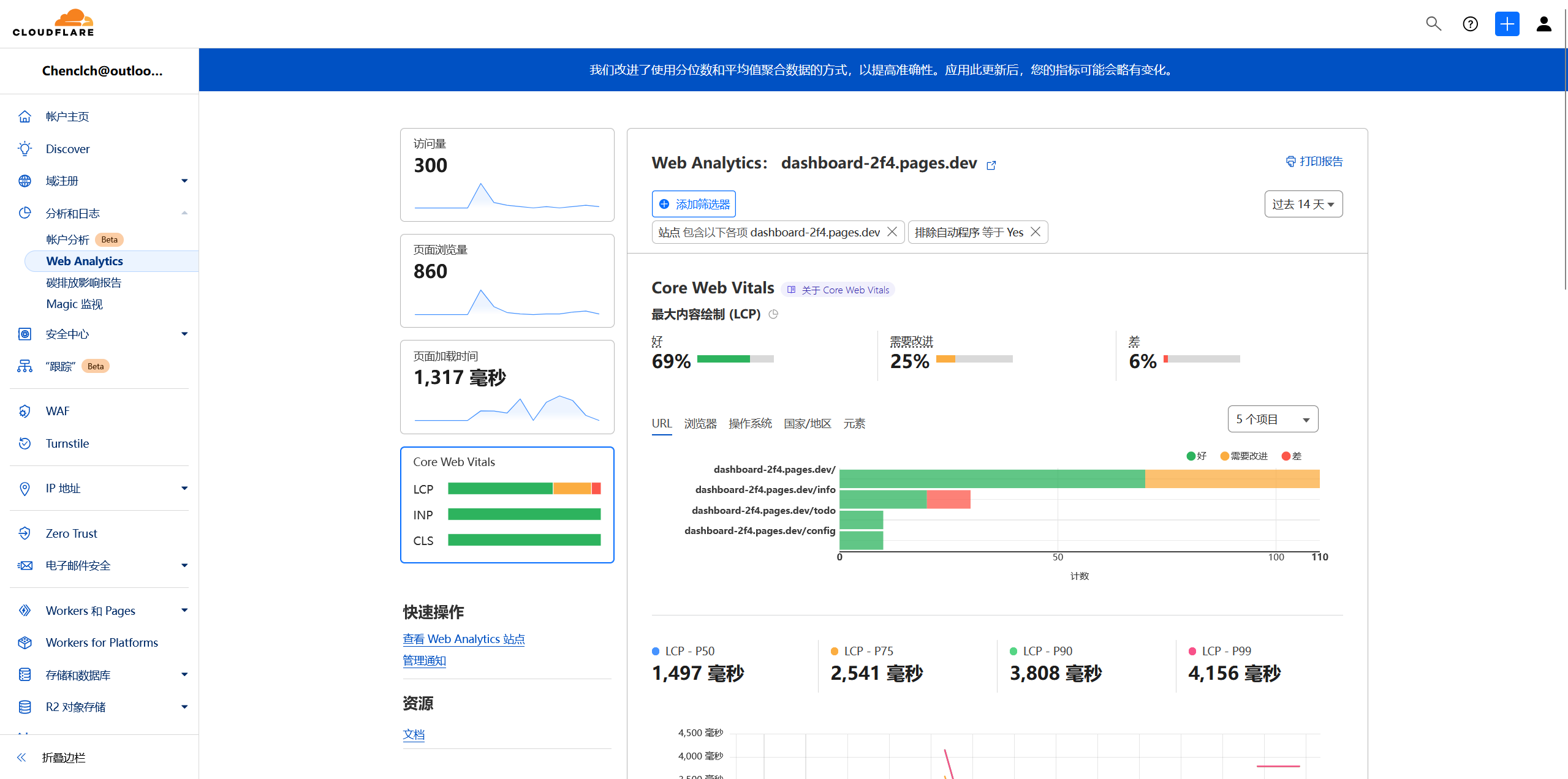Select the 访问量 300 card
The width and height of the screenshot is (1568, 779).
507,175
